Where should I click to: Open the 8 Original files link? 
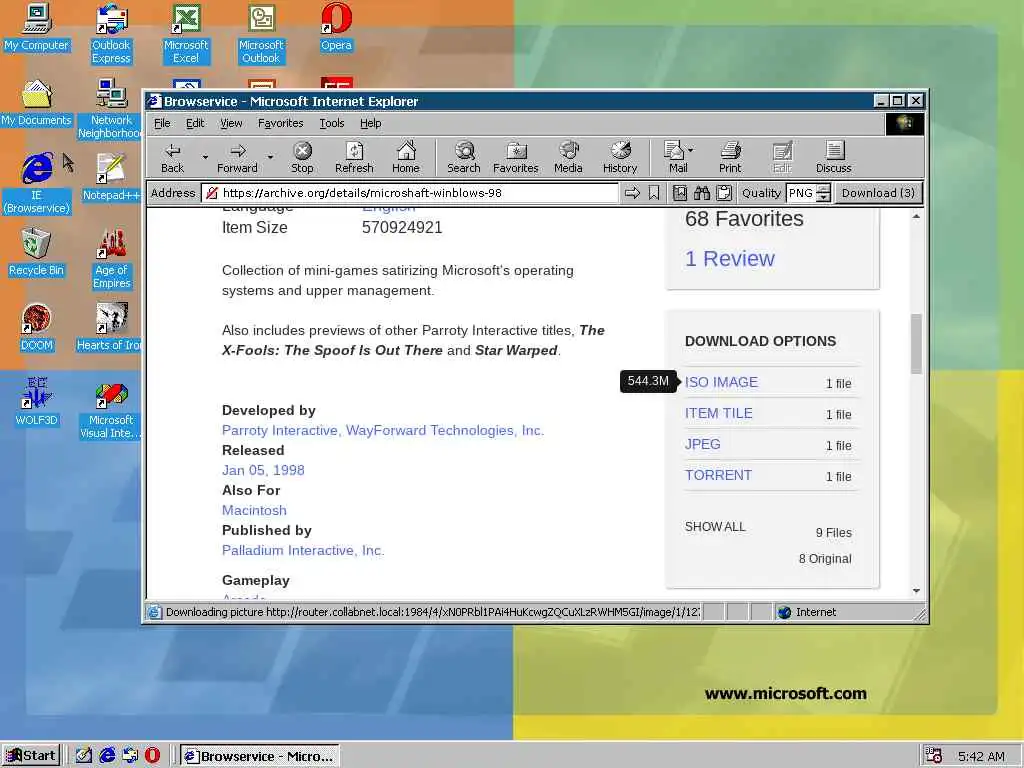825,558
